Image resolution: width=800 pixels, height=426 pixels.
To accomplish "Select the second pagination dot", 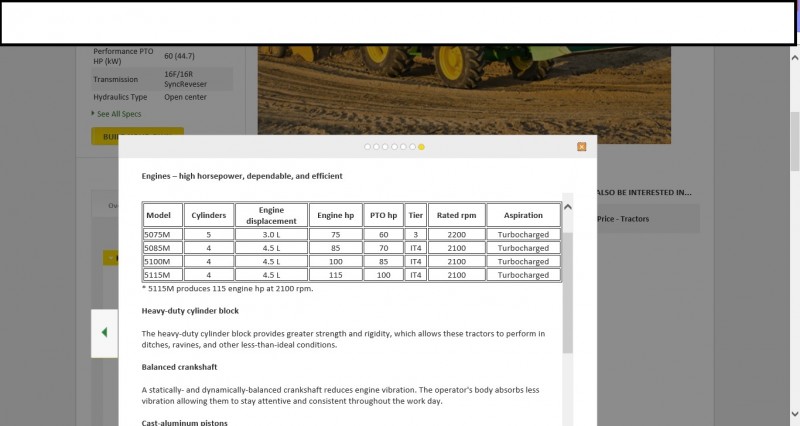I will point(377,147).
